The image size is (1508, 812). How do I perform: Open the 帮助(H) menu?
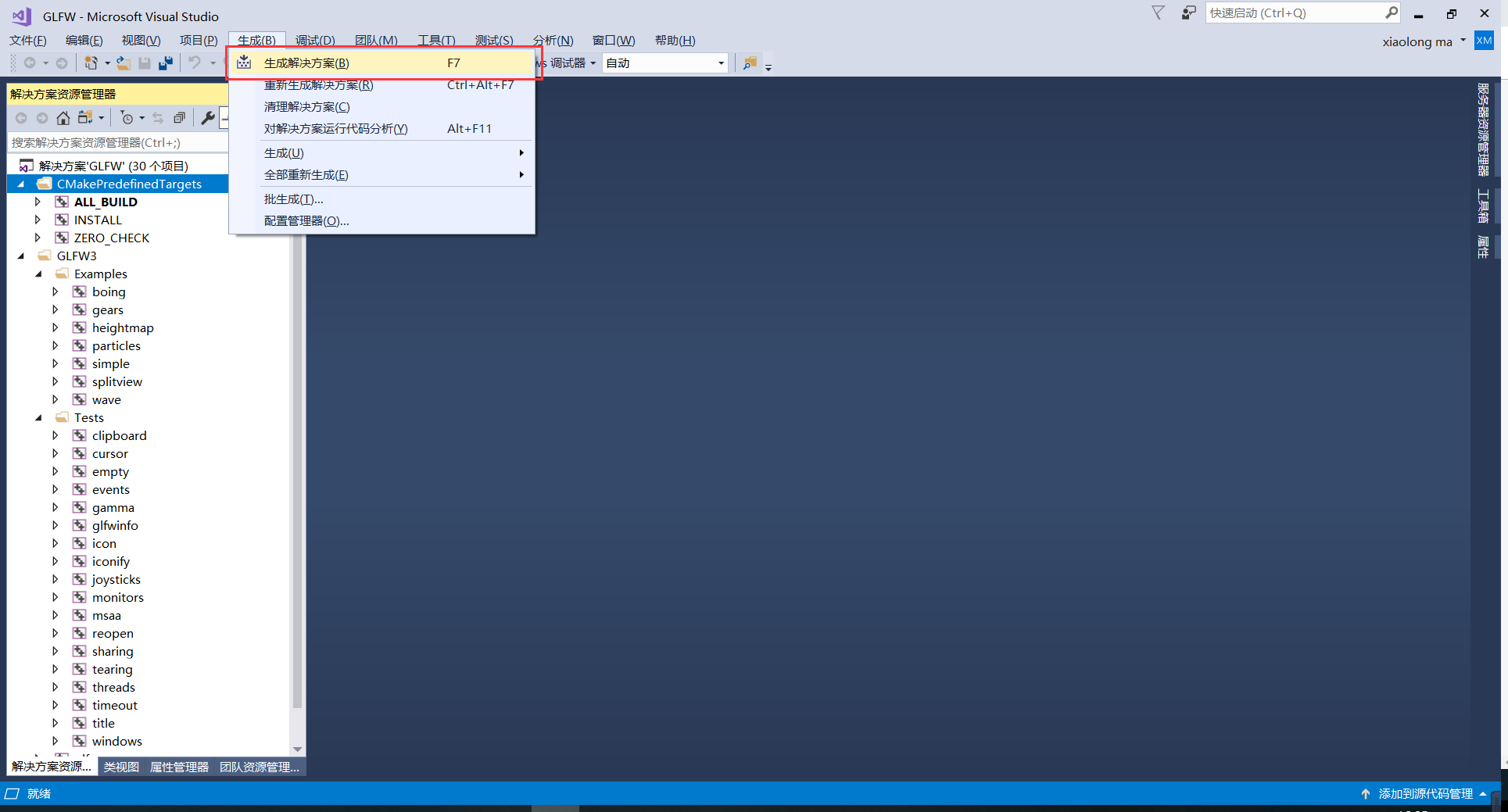675,40
